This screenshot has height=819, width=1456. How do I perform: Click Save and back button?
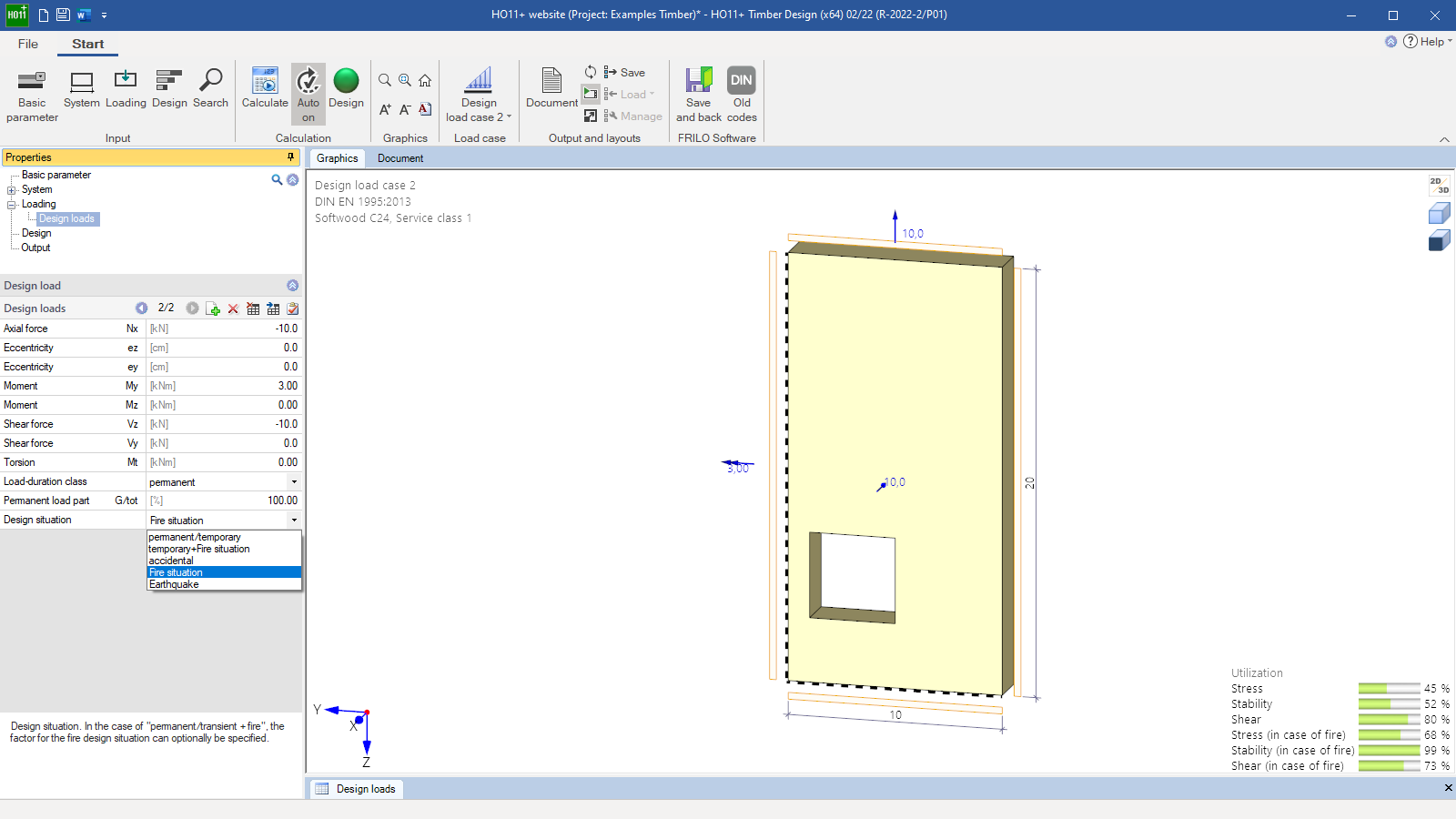[699, 95]
